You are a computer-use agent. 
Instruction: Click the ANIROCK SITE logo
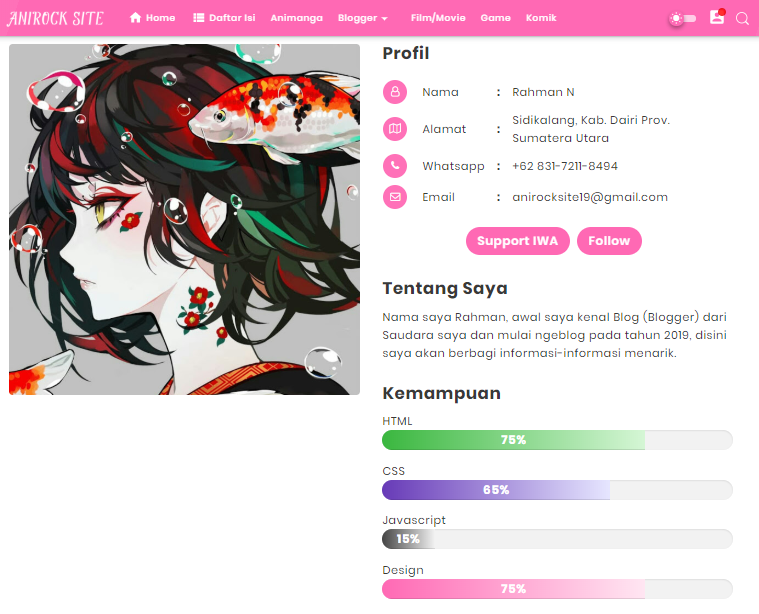(55, 18)
